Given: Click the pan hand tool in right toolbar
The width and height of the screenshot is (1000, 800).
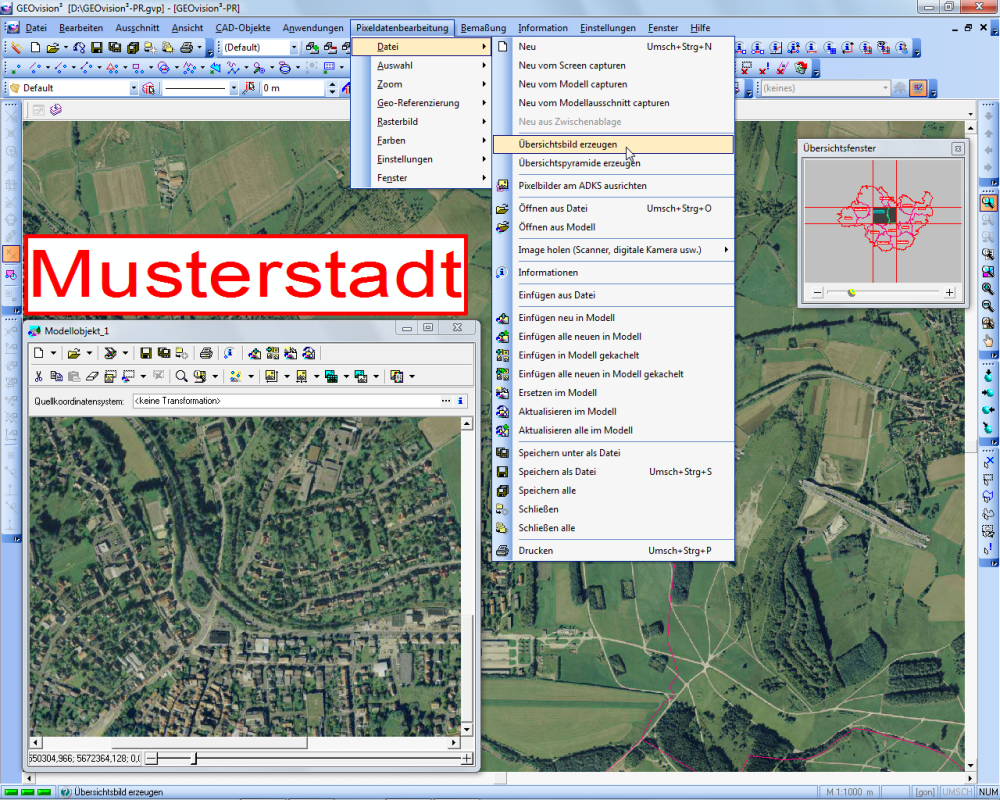Looking at the screenshot, I should 987,341.
